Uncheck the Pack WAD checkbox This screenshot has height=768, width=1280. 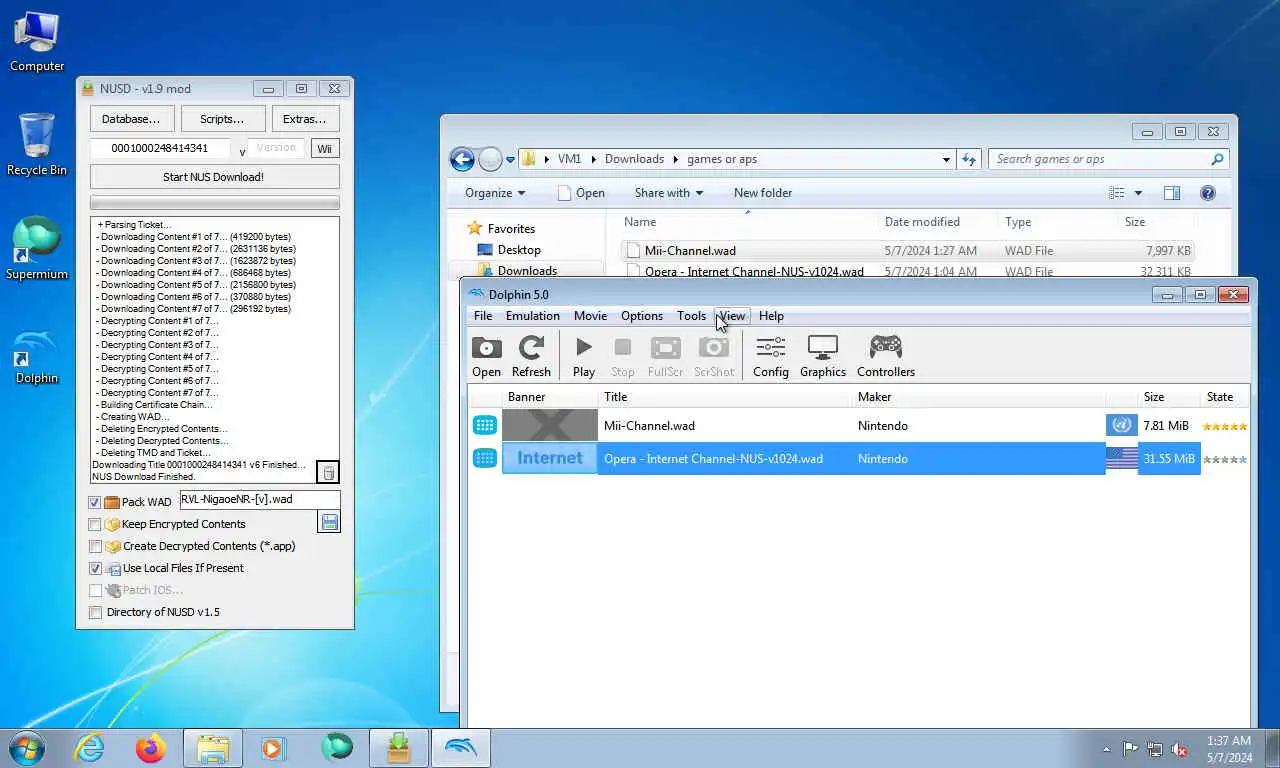pos(95,503)
